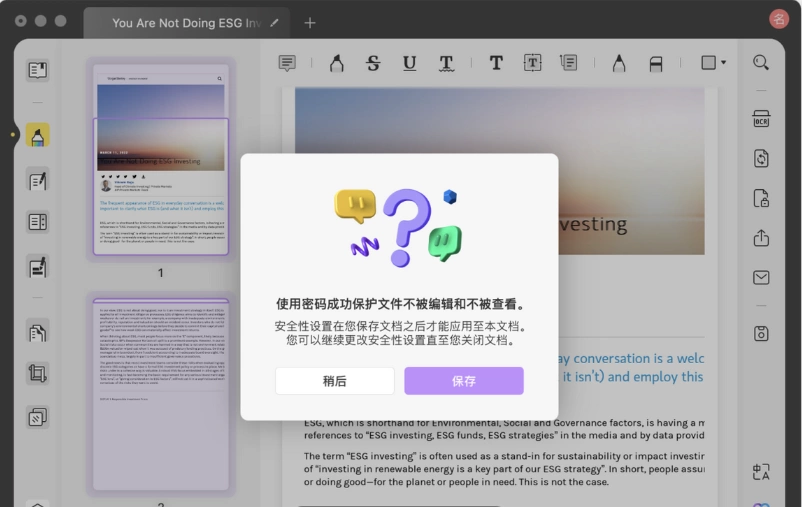The width and height of the screenshot is (802, 507).
Task: Rename the document tab with pencil icon
Action: pyautogui.click(x=274, y=23)
